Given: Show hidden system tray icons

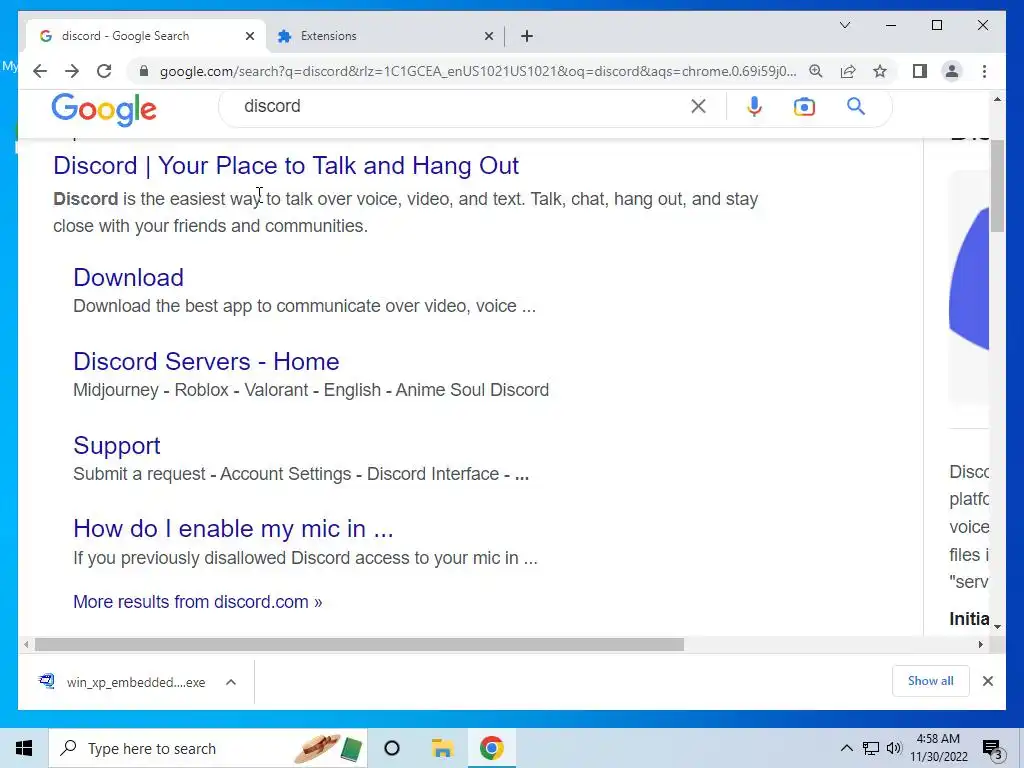Looking at the screenshot, I should (846, 748).
